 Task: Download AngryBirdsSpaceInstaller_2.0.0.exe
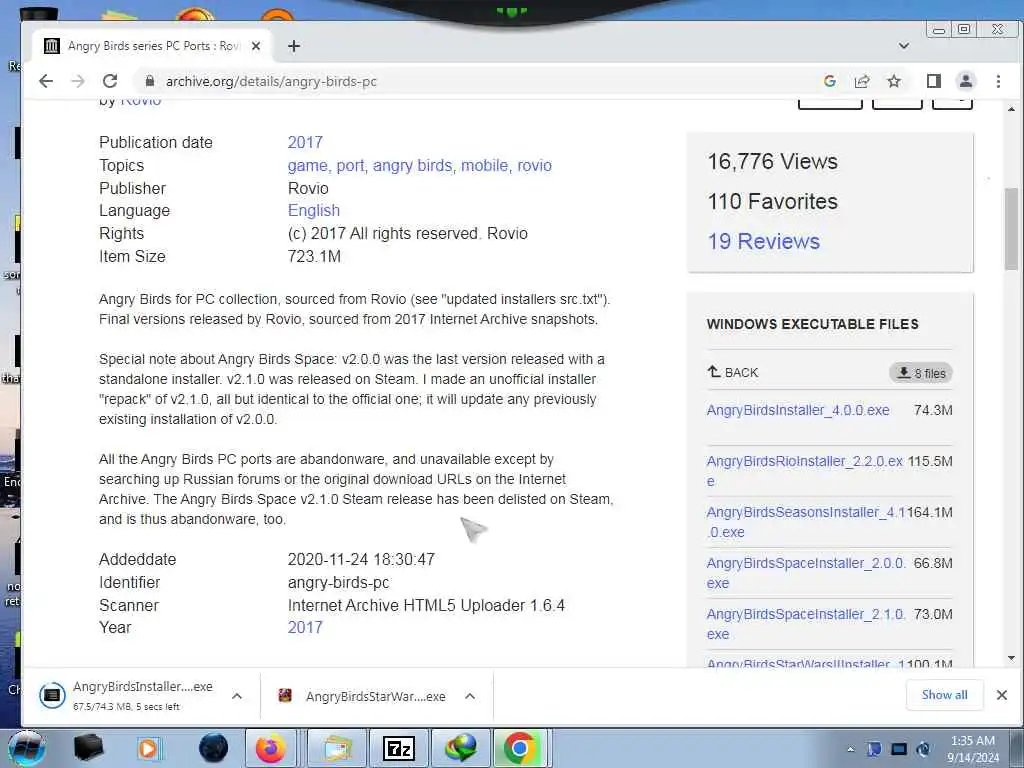[806, 573]
